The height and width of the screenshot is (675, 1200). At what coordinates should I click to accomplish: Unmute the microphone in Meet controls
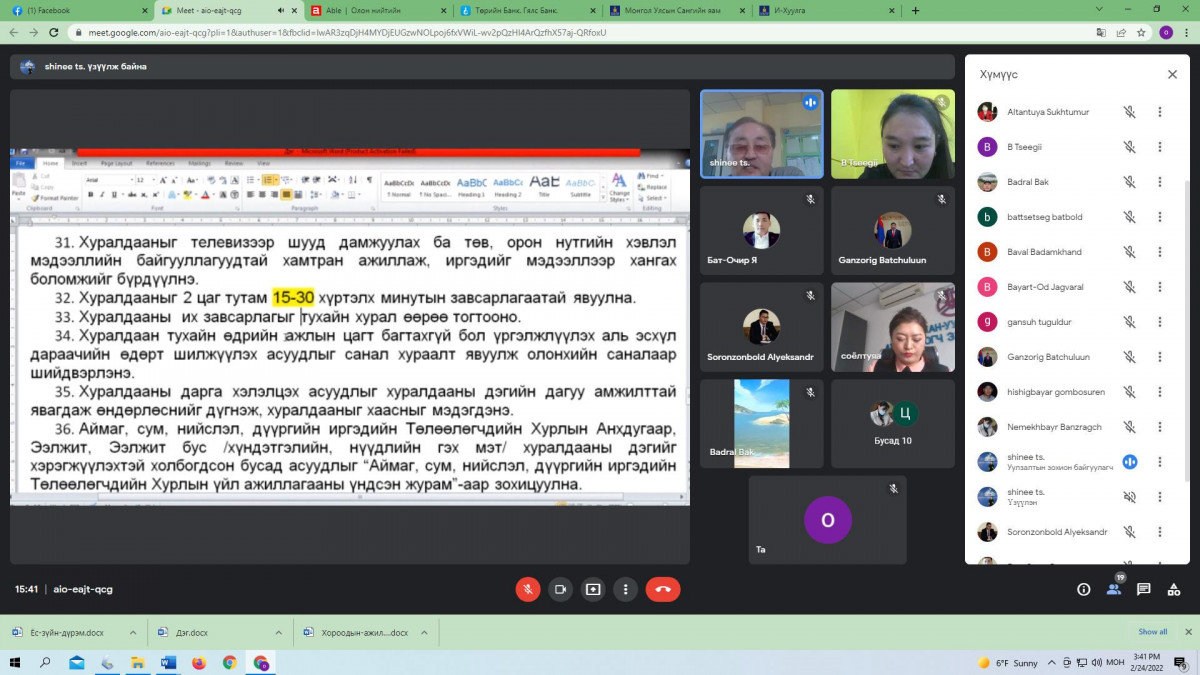coord(528,589)
